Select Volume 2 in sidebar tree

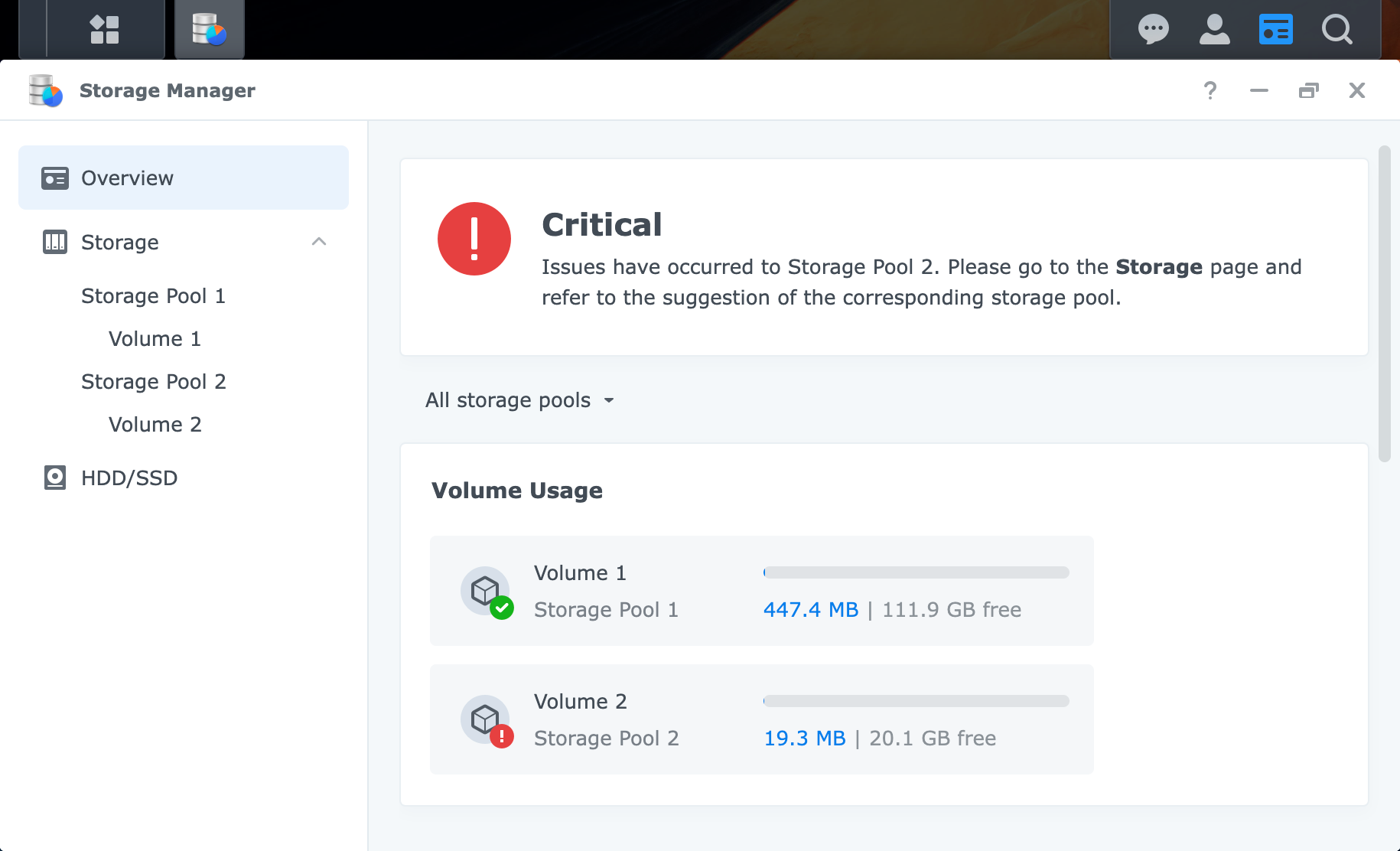click(x=155, y=424)
